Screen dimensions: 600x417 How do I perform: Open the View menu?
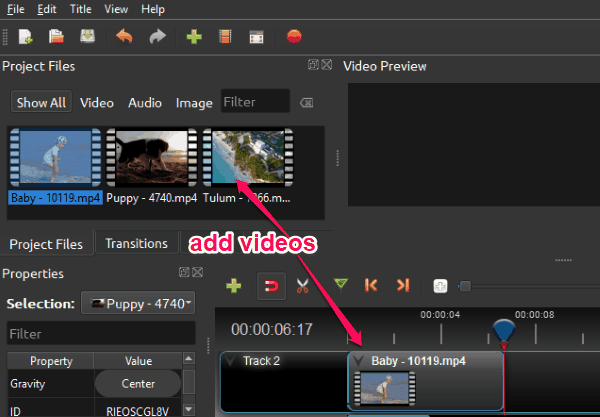pyautogui.click(x=116, y=9)
